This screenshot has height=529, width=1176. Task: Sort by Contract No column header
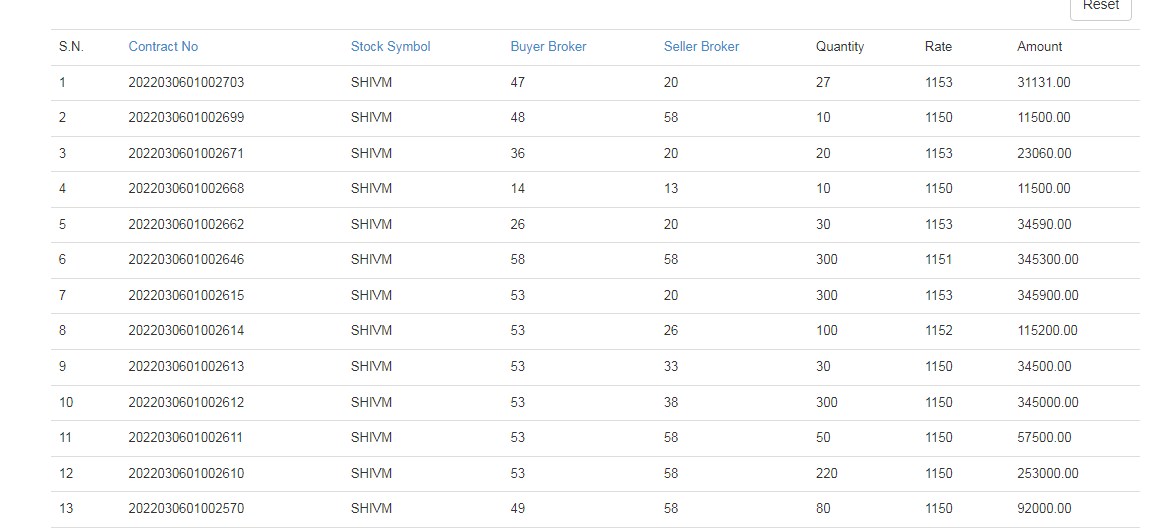pyautogui.click(x=163, y=47)
